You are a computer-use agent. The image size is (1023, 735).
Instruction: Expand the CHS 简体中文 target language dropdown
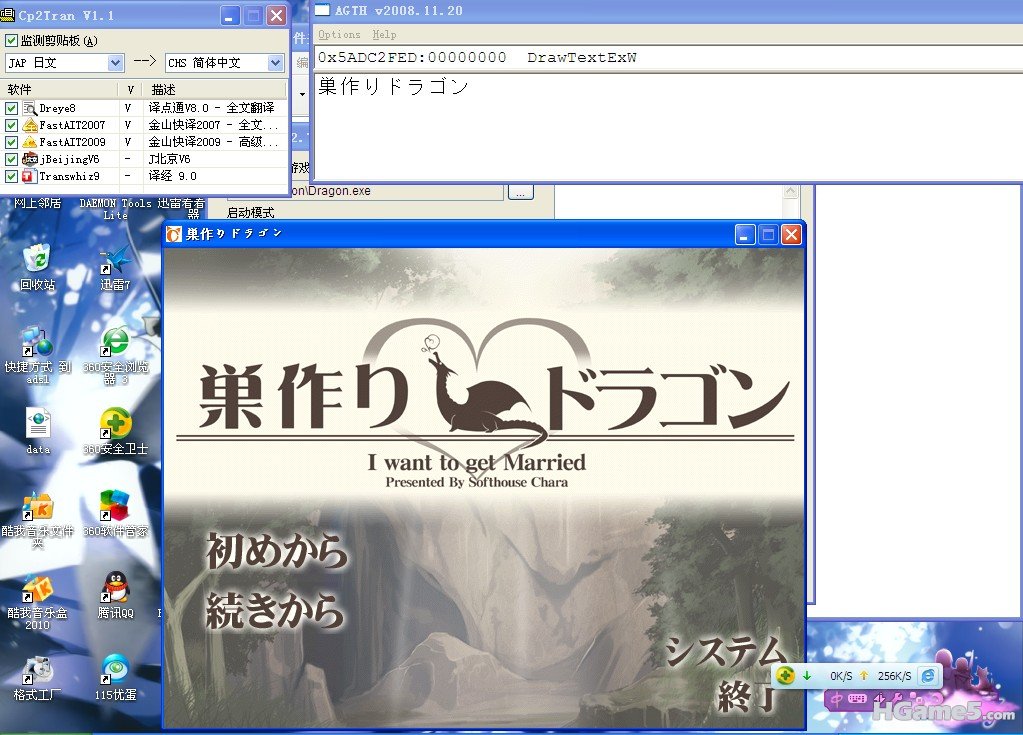(275, 63)
